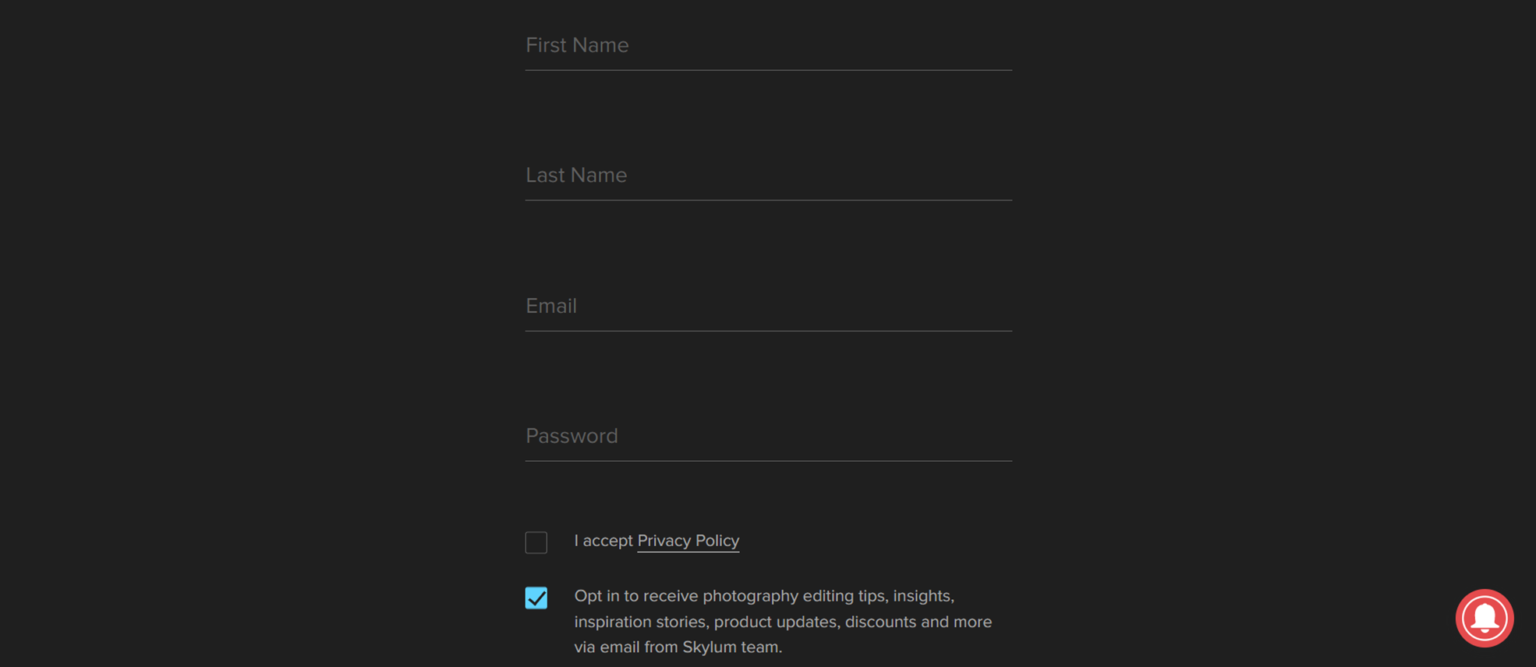Uncheck the email opt-in checkbox

tap(536, 598)
